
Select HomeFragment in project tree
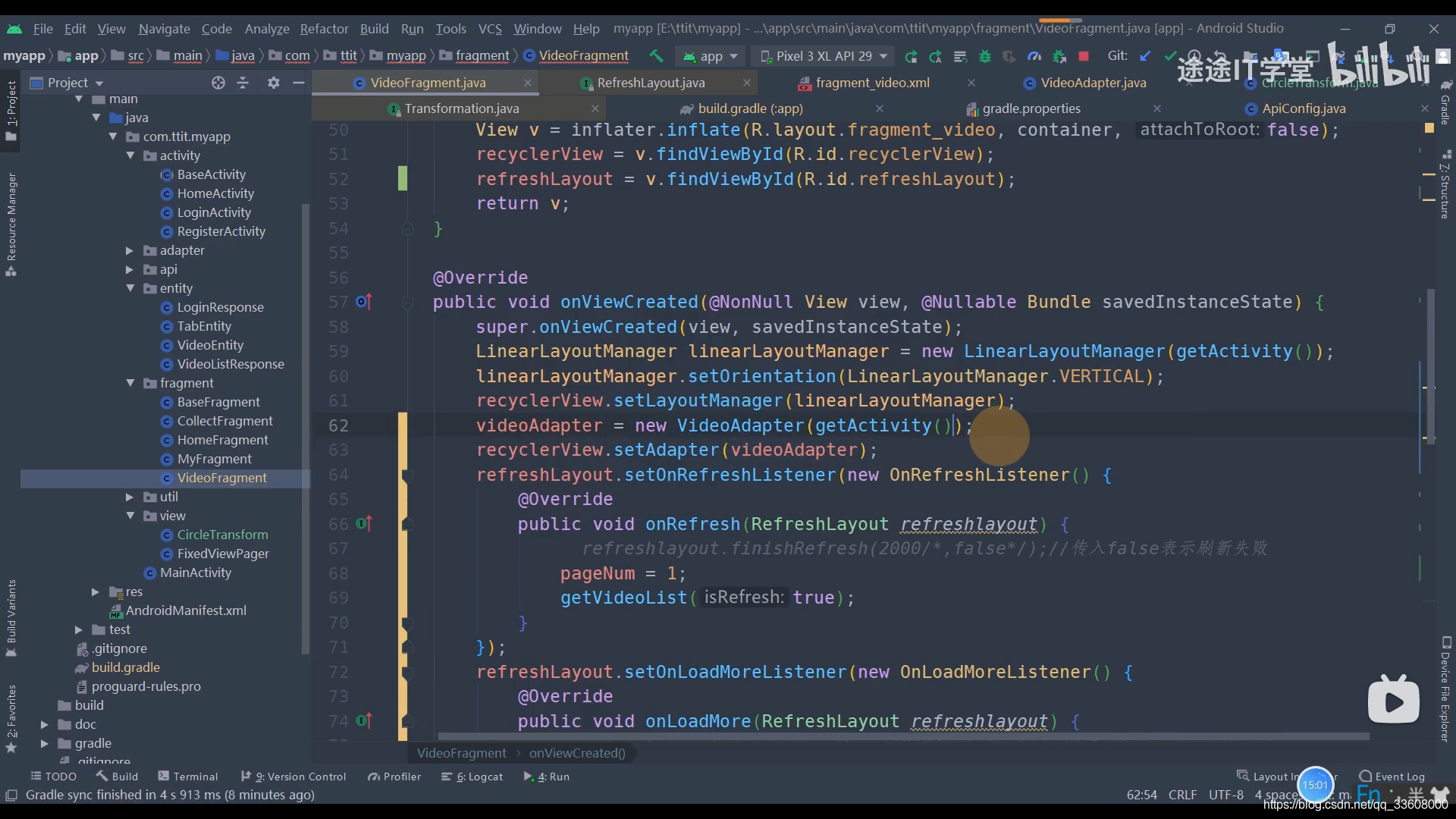(222, 440)
